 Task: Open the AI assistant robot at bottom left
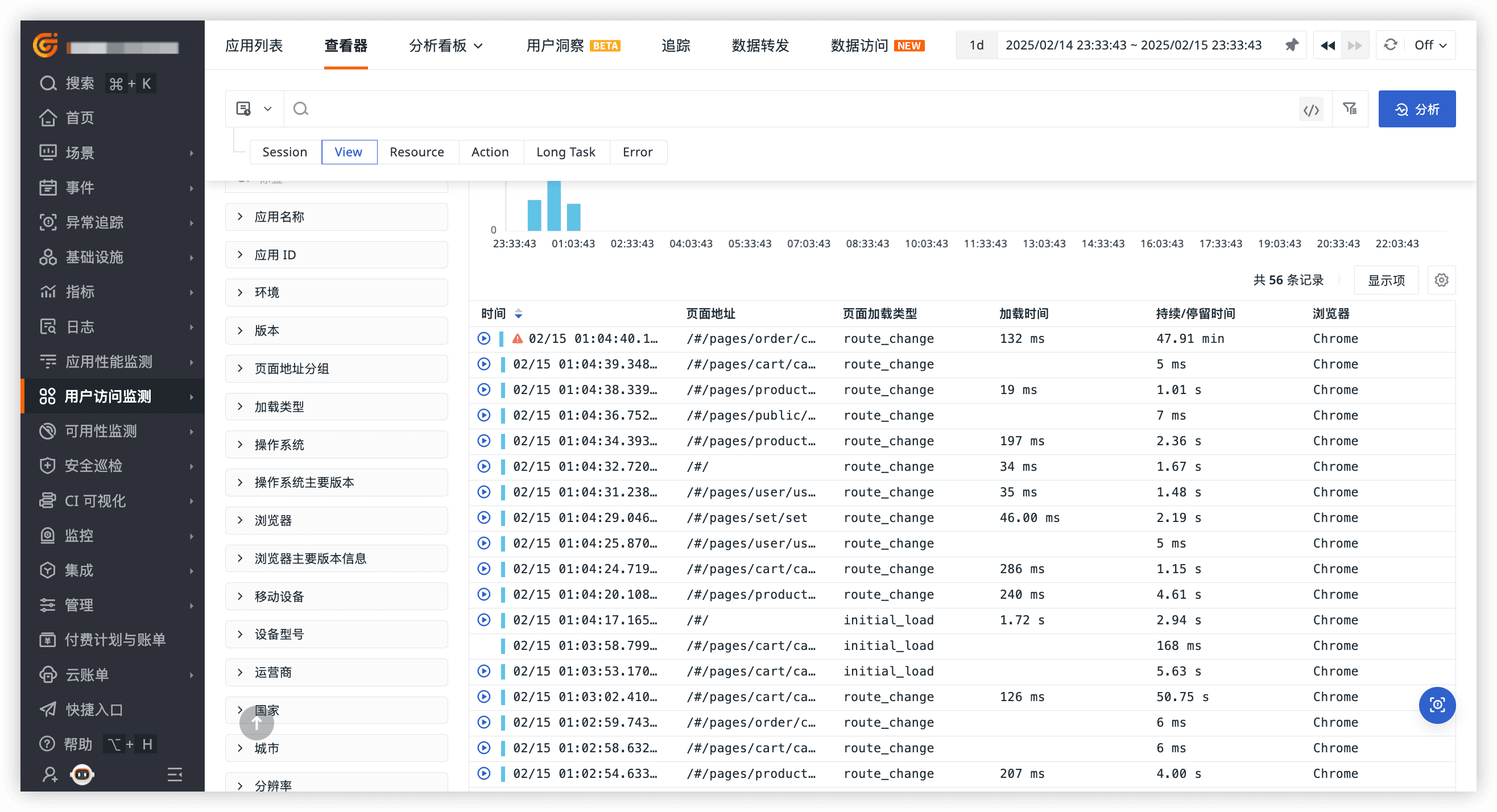[x=81, y=774]
